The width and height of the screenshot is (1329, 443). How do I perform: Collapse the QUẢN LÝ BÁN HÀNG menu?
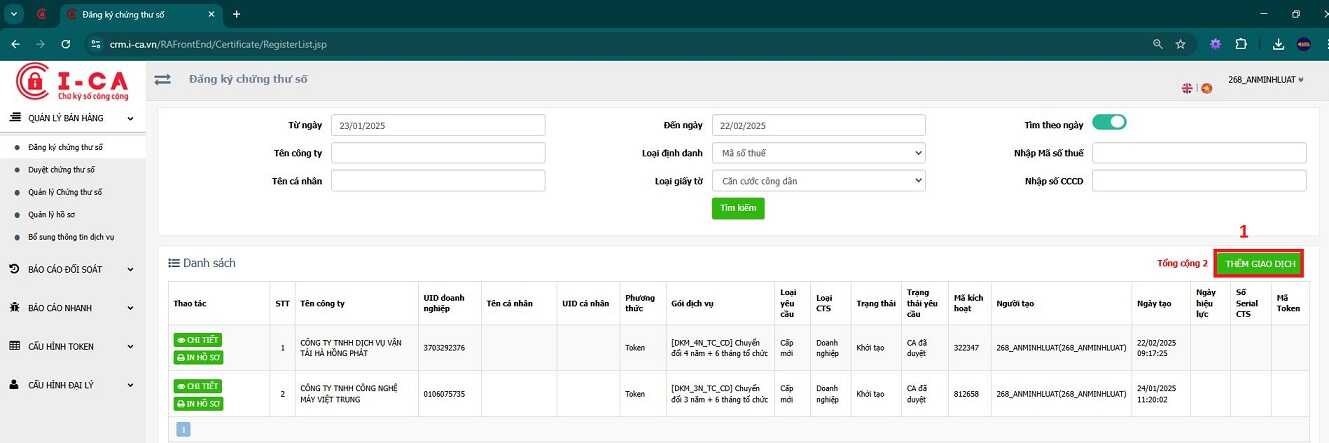click(x=72, y=118)
